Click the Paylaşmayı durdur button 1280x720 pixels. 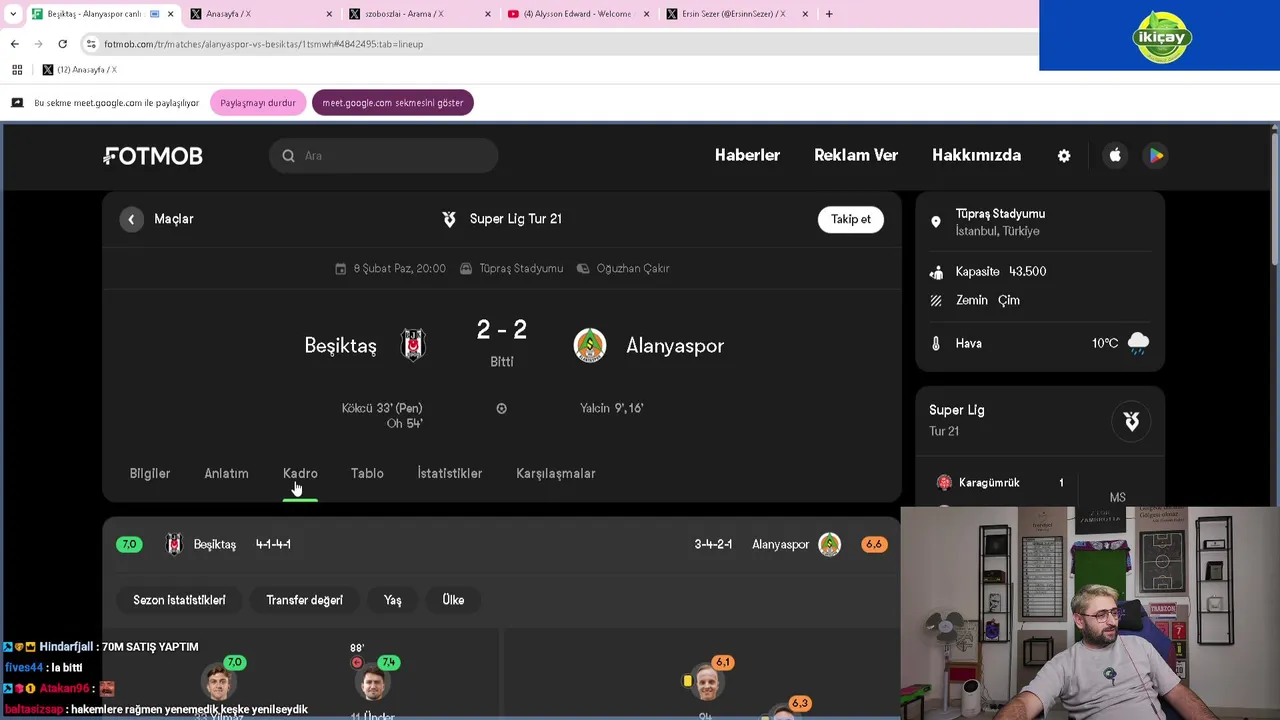[x=258, y=103]
